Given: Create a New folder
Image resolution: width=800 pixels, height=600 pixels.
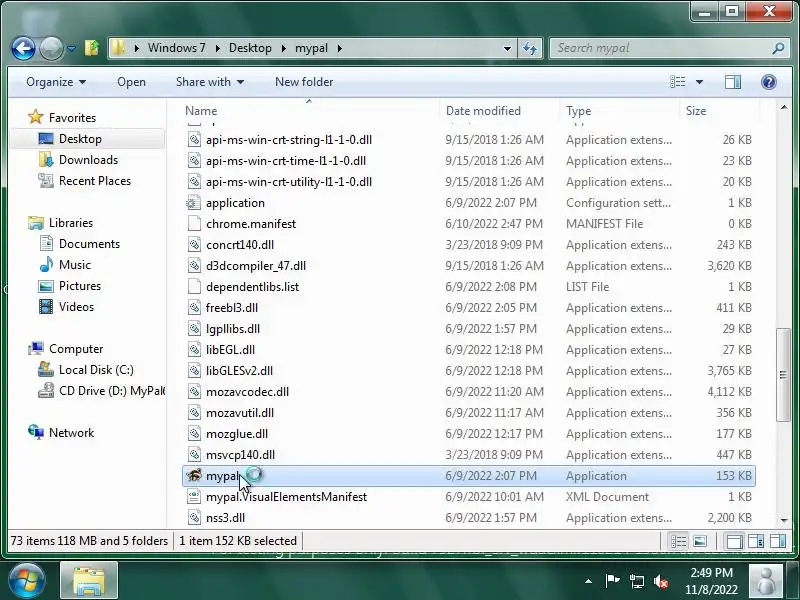Looking at the screenshot, I should pos(304,82).
